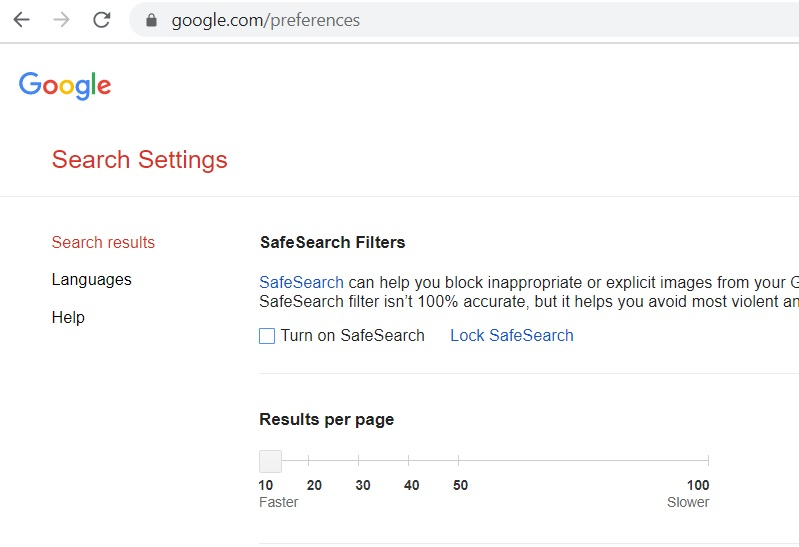799x547 pixels.
Task: Select Search results in the sidebar
Action: point(103,242)
